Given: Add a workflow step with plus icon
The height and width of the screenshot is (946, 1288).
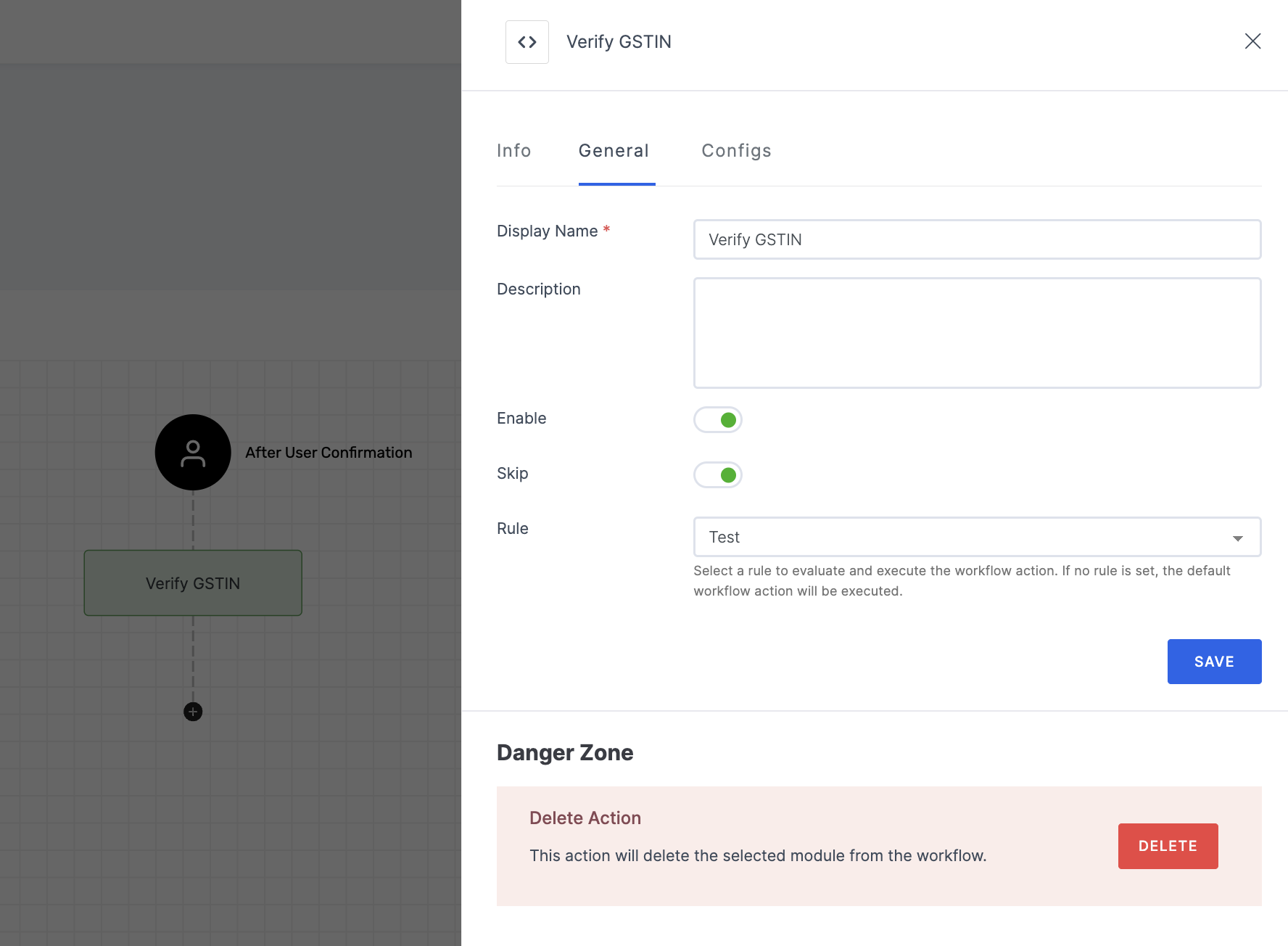Looking at the screenshot, I should click(x=193, y=712).
